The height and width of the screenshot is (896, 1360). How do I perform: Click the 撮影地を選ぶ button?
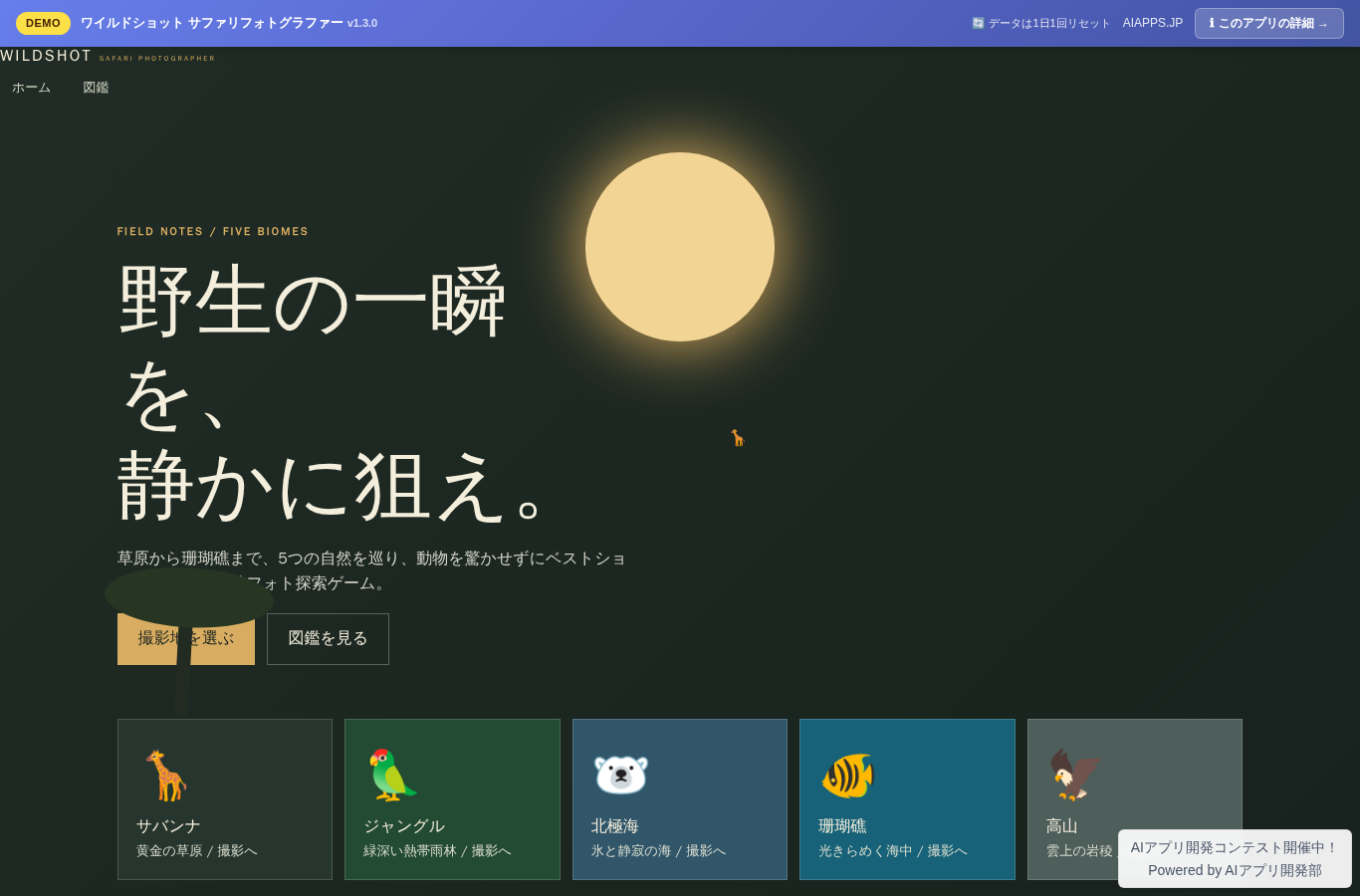pos(186,639)
